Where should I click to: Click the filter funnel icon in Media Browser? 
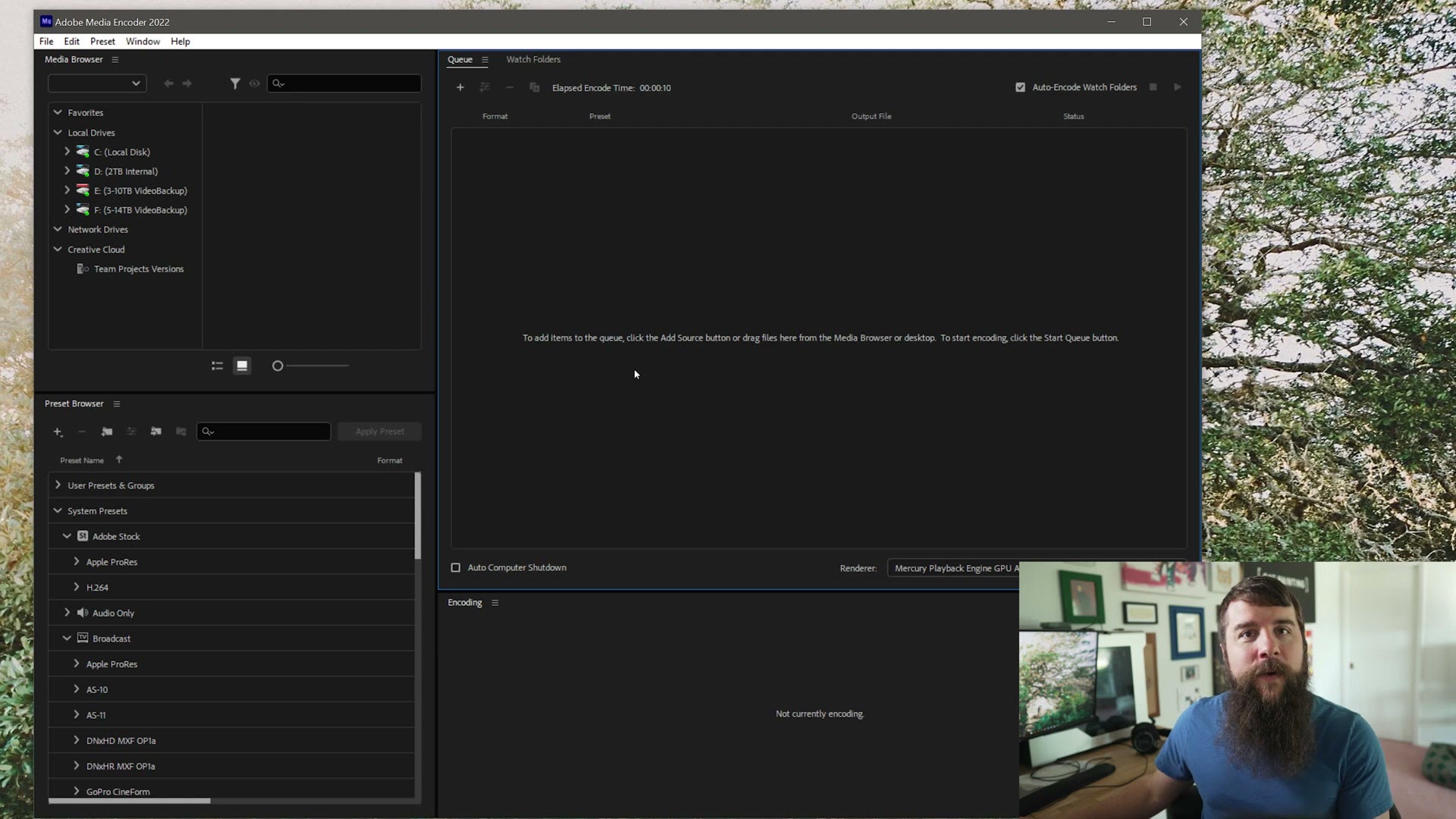point(235,83)
